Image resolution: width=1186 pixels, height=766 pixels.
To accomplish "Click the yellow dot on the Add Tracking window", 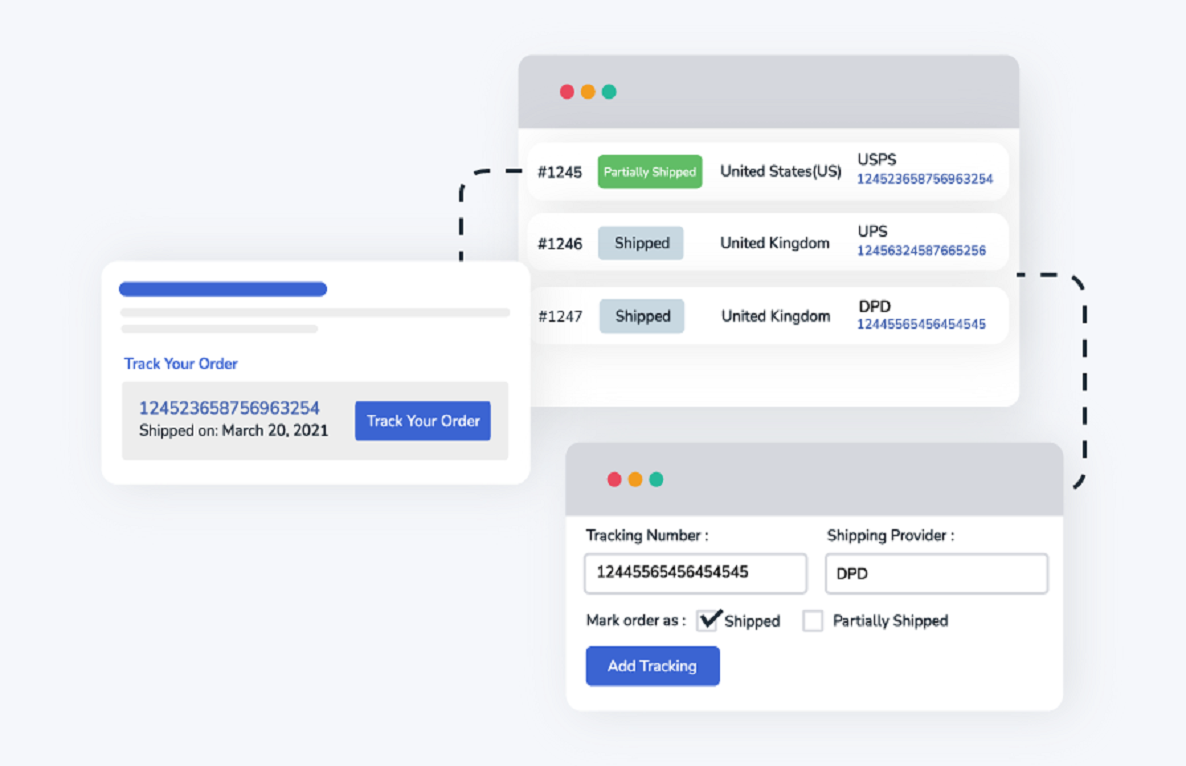I will coord(635,479).
